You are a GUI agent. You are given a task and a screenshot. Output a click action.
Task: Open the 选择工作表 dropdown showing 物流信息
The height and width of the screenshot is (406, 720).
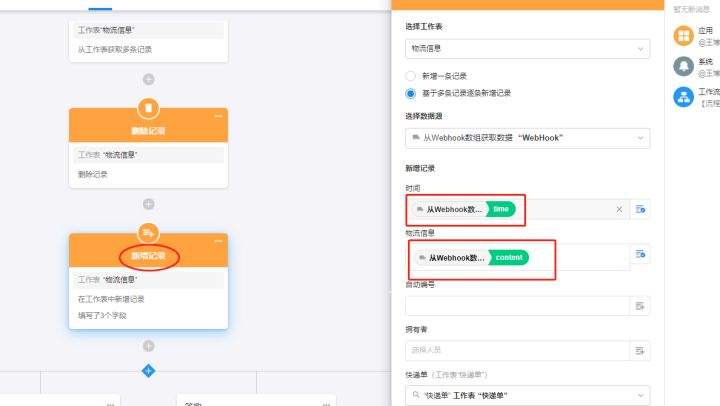click(x=527, y=49)
